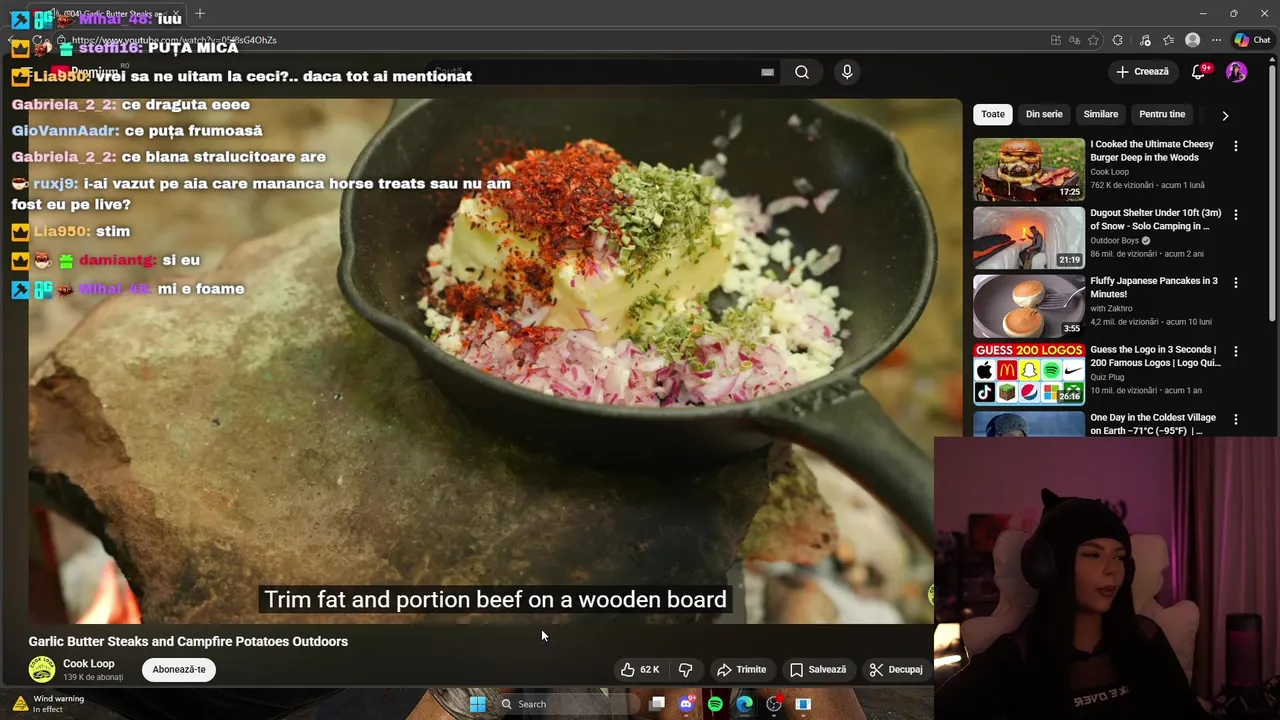Open Discord from the taskbar
1280x720 pixels.
click(686, 704)
